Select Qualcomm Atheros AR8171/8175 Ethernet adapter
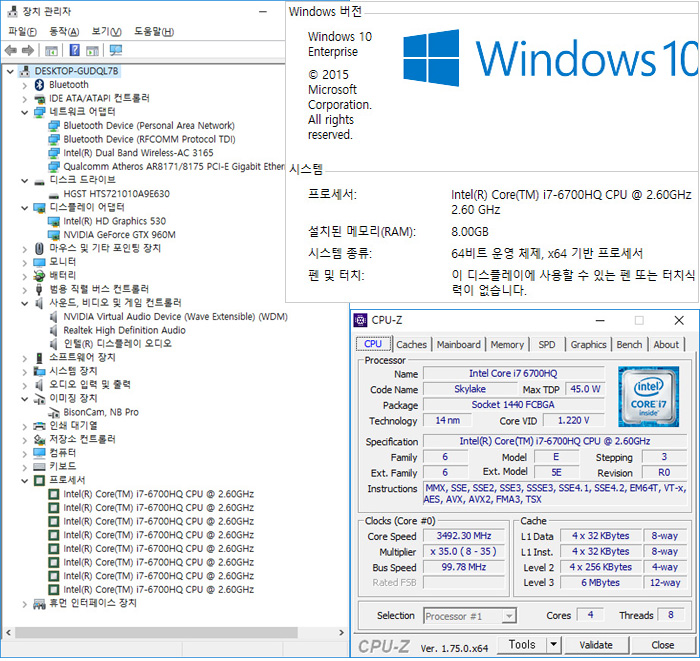 (174, 166)
